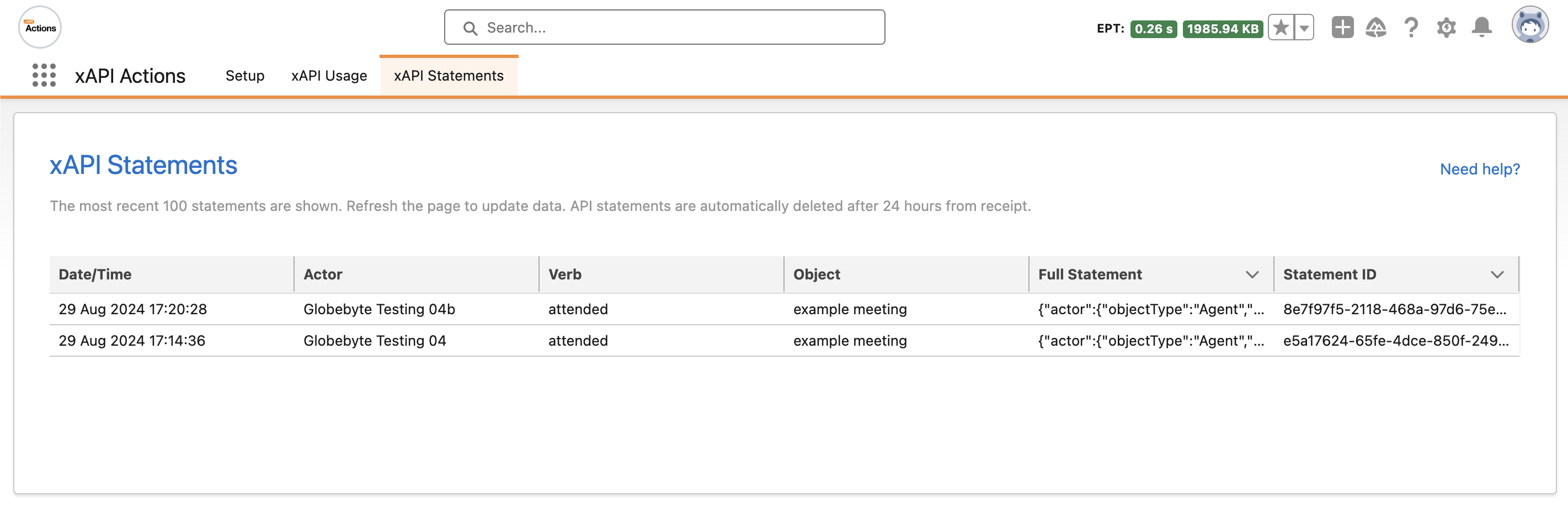1568x518 pixels.
Task: Open the help question mark icon
Action: (1411, 28)
